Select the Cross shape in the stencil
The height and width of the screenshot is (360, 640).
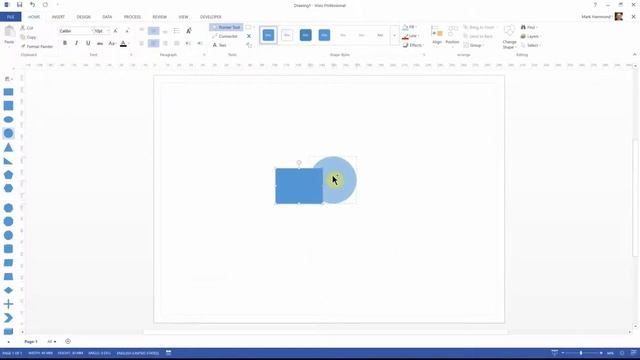coord(8,304)
